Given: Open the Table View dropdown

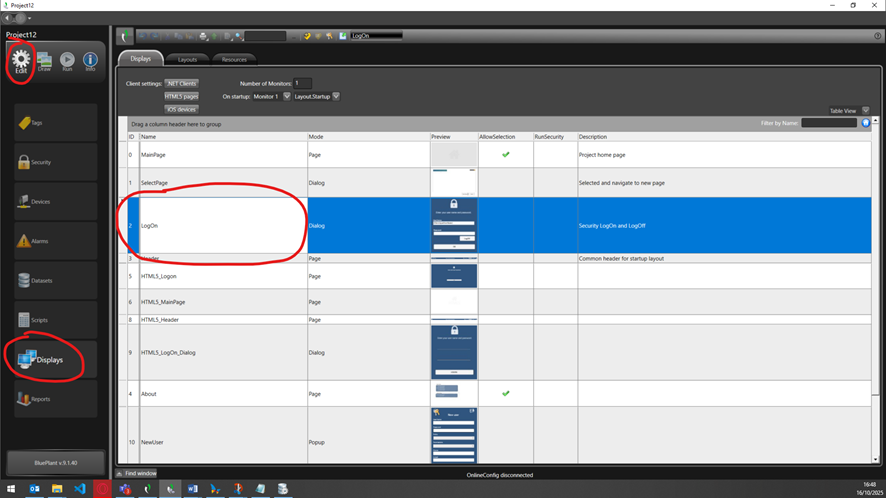Looking at the screenshot, I should (x=866, y=111).
